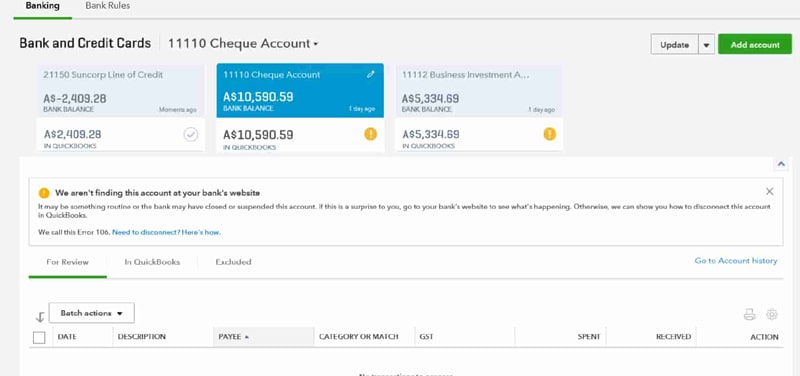Open the table settings gear icon

coord(772,314)
